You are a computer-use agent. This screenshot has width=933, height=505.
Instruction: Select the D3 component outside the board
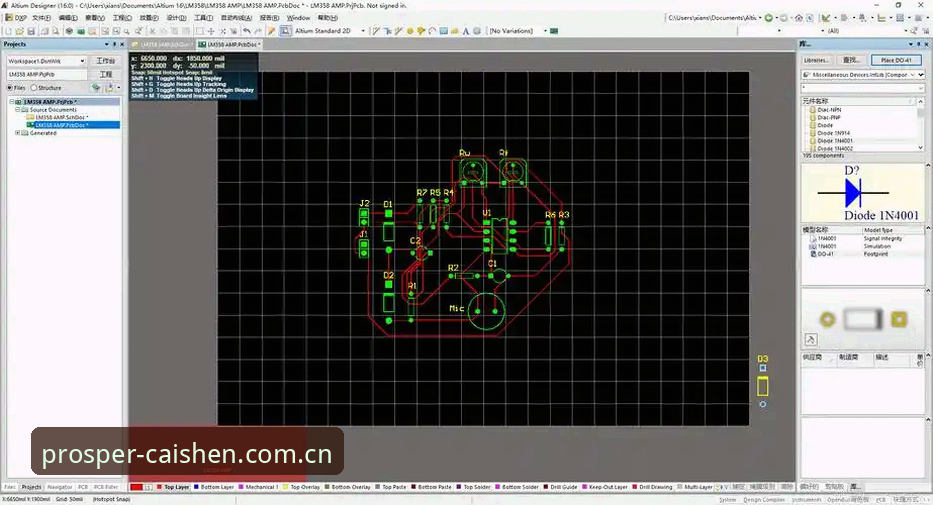(x=763, y=384)
